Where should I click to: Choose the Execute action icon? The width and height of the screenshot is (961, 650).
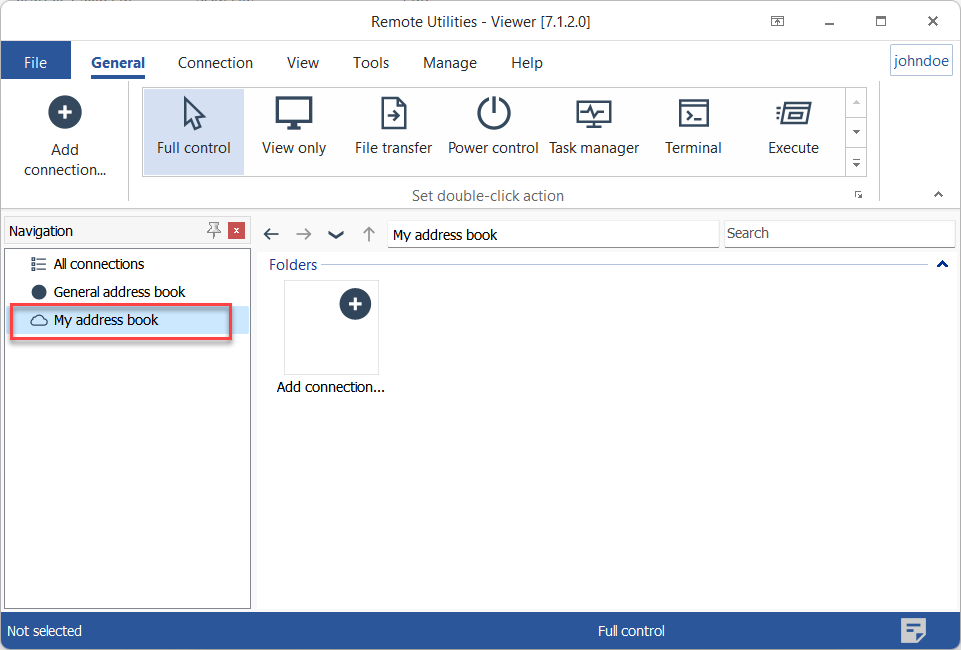[793, 129]
